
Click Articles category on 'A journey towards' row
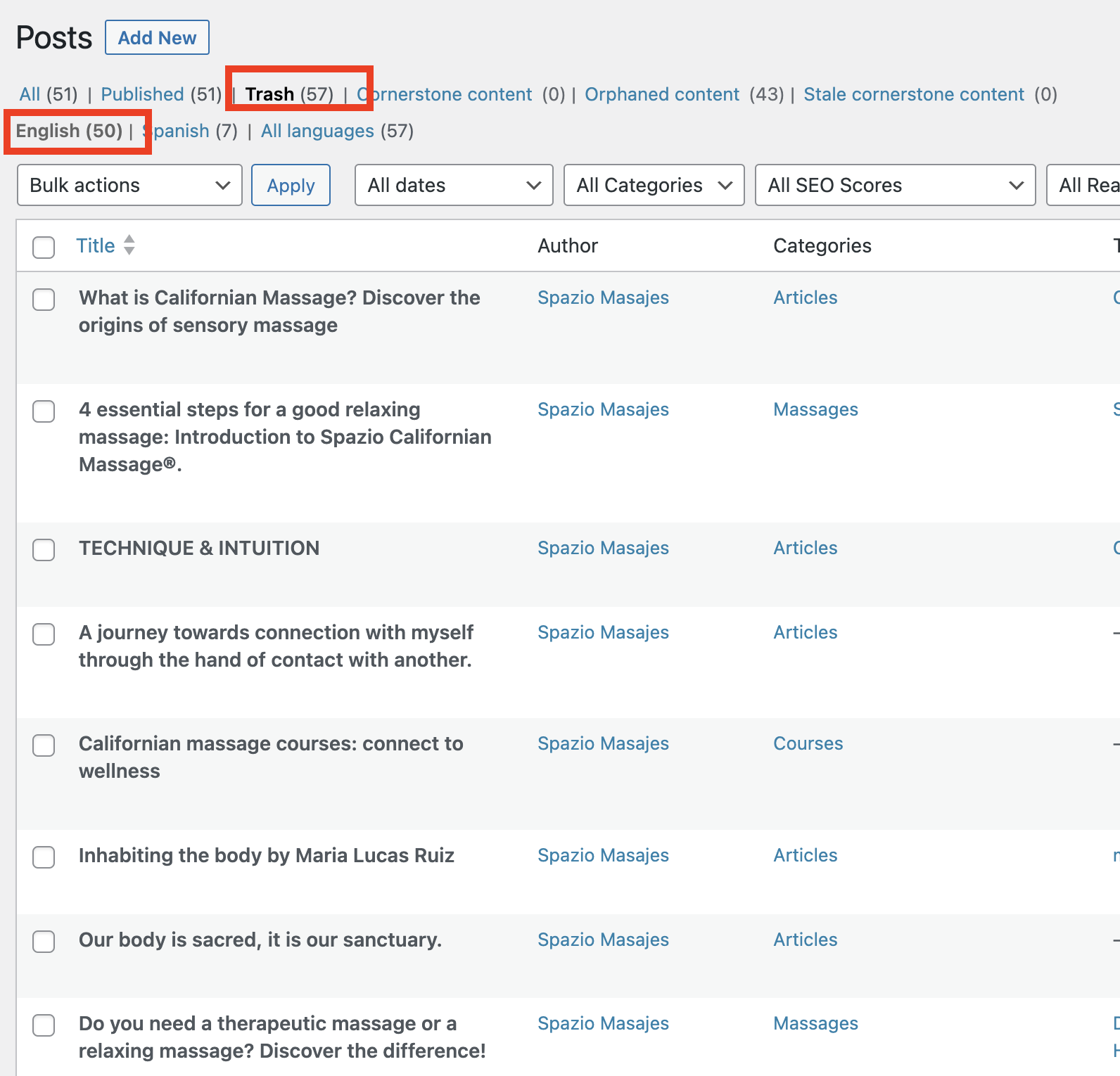point(806,632)
